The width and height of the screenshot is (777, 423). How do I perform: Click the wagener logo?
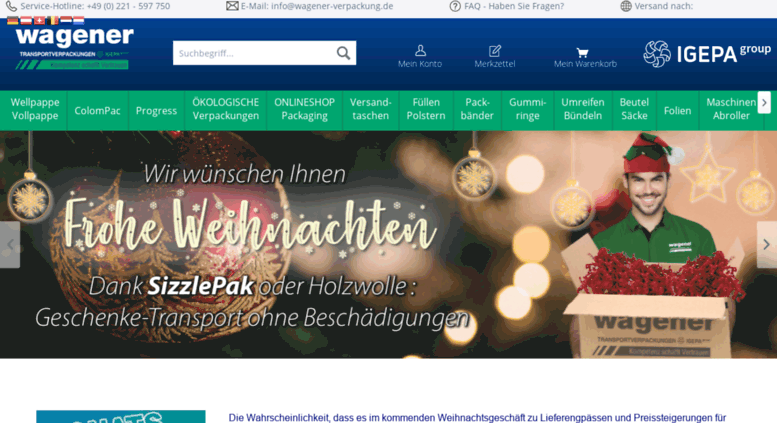click(74, 48)
